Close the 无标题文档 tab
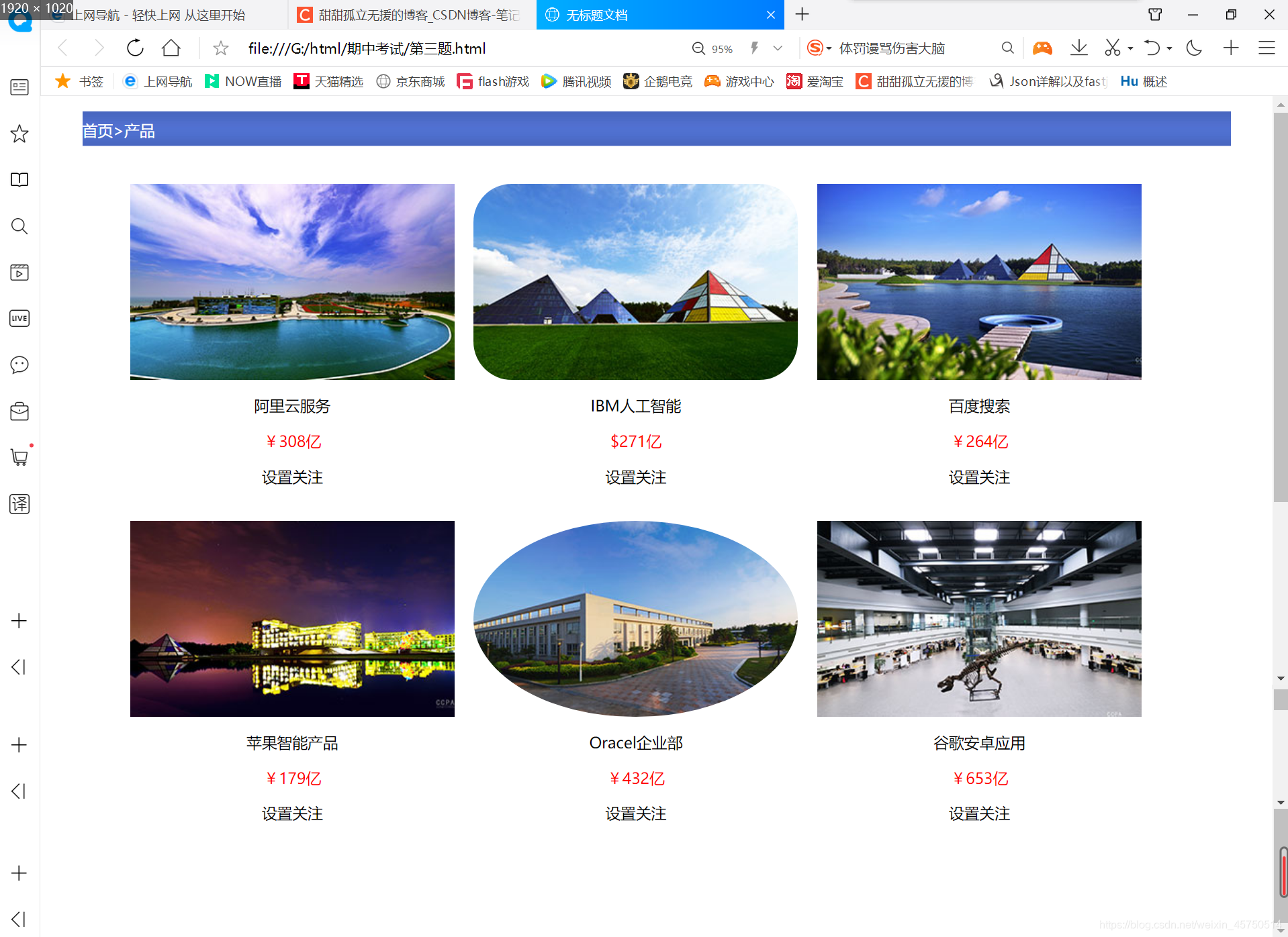The width and height of the screenshot is (1288, 937). point(770,15)
